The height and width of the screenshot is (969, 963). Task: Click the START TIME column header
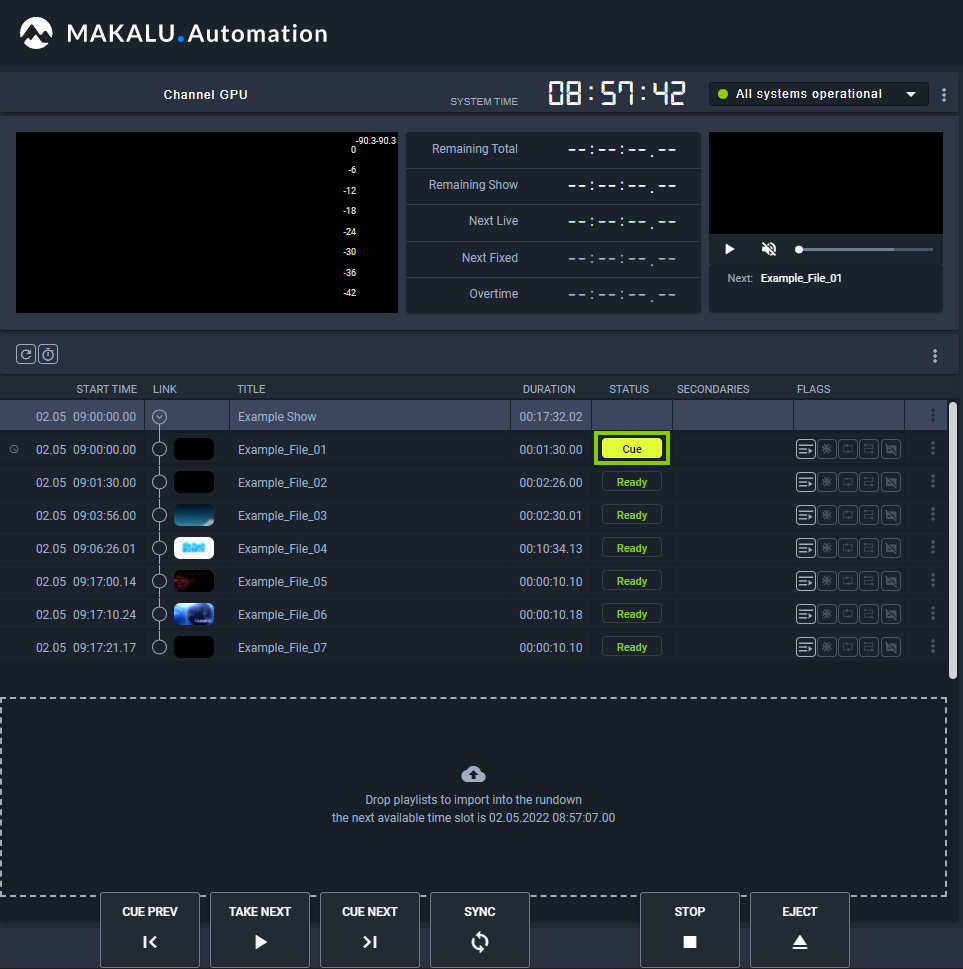pyautogui.click(x=106, y=389)
